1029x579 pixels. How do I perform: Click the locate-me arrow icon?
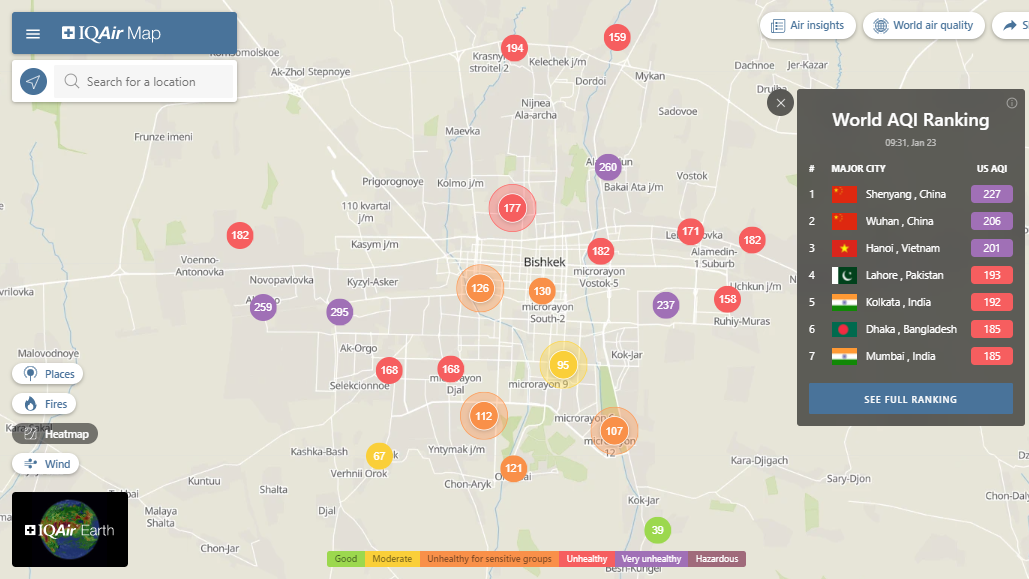point(34,82)
